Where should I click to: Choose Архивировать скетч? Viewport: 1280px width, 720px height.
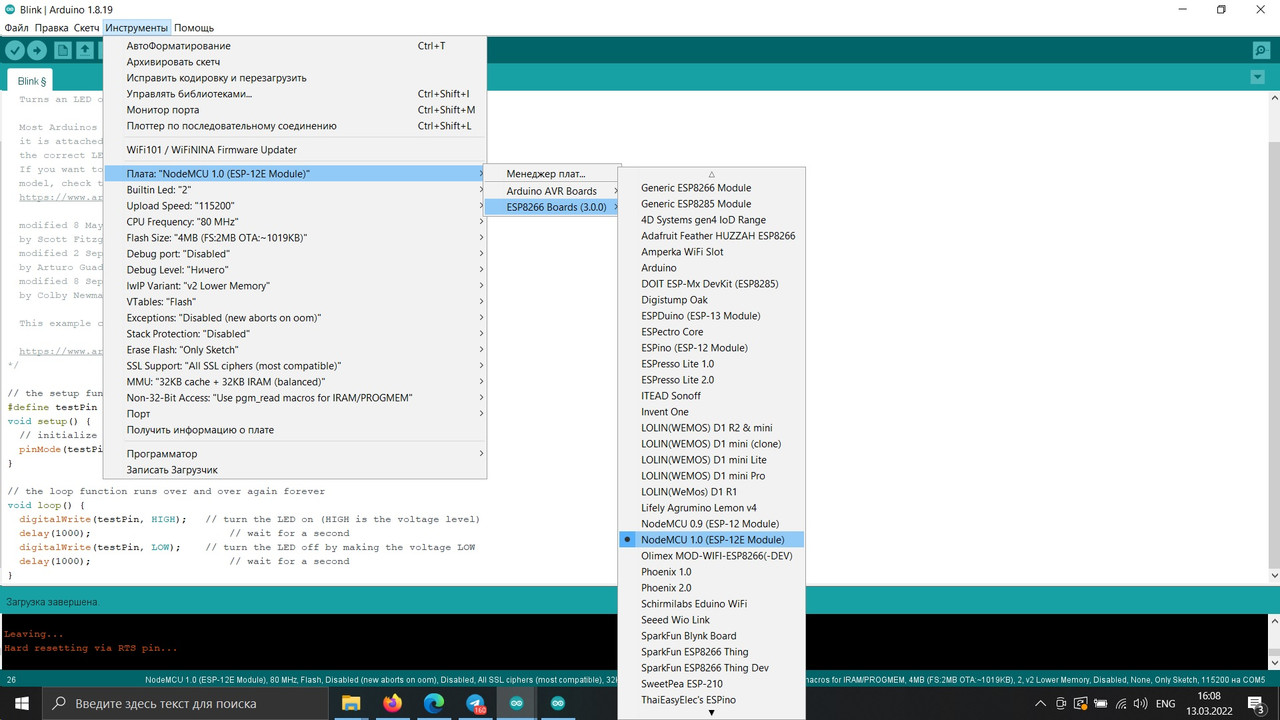295,62
